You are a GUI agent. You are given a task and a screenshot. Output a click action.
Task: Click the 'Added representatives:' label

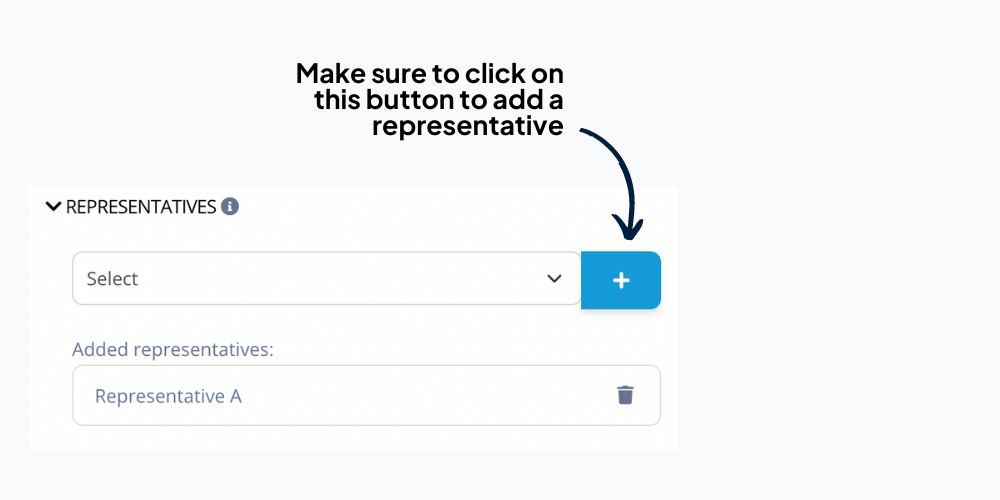pos(172,349)
